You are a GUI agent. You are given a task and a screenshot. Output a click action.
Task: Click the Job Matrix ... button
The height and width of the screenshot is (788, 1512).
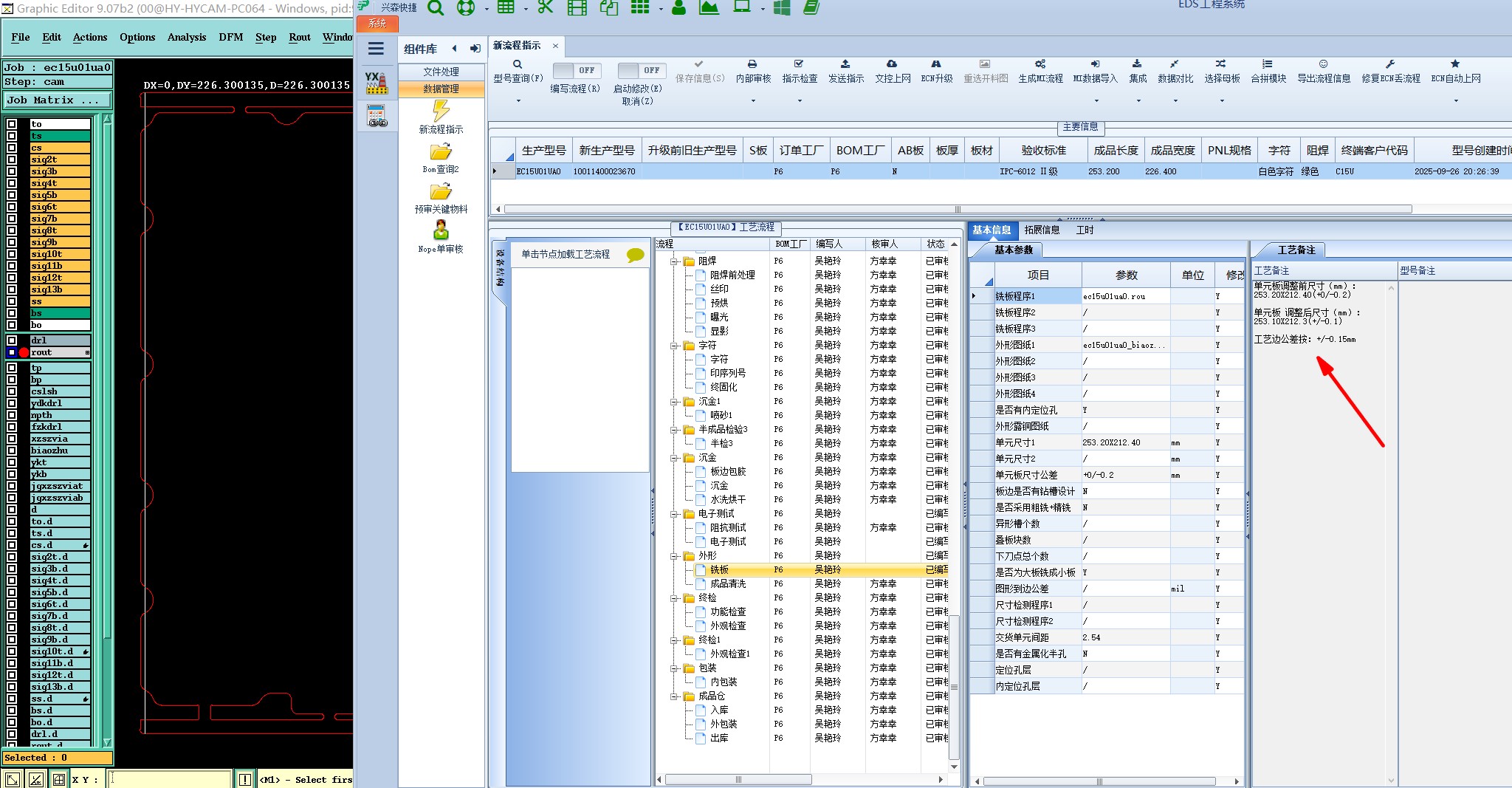pos(58,100)
